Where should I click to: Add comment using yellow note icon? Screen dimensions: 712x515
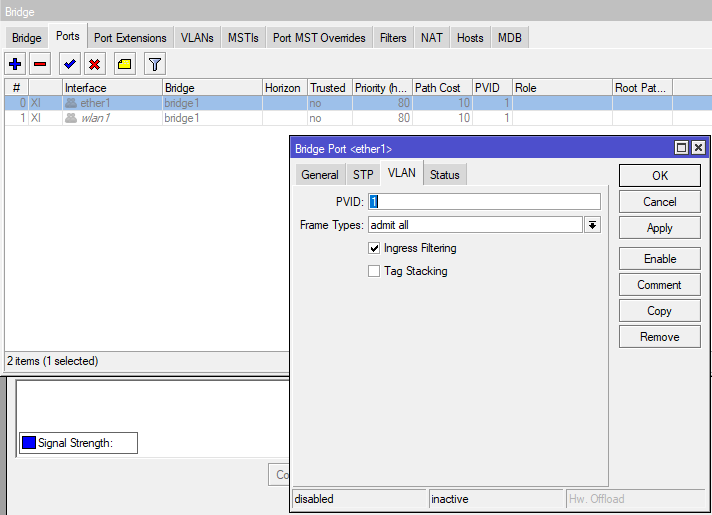124,64
